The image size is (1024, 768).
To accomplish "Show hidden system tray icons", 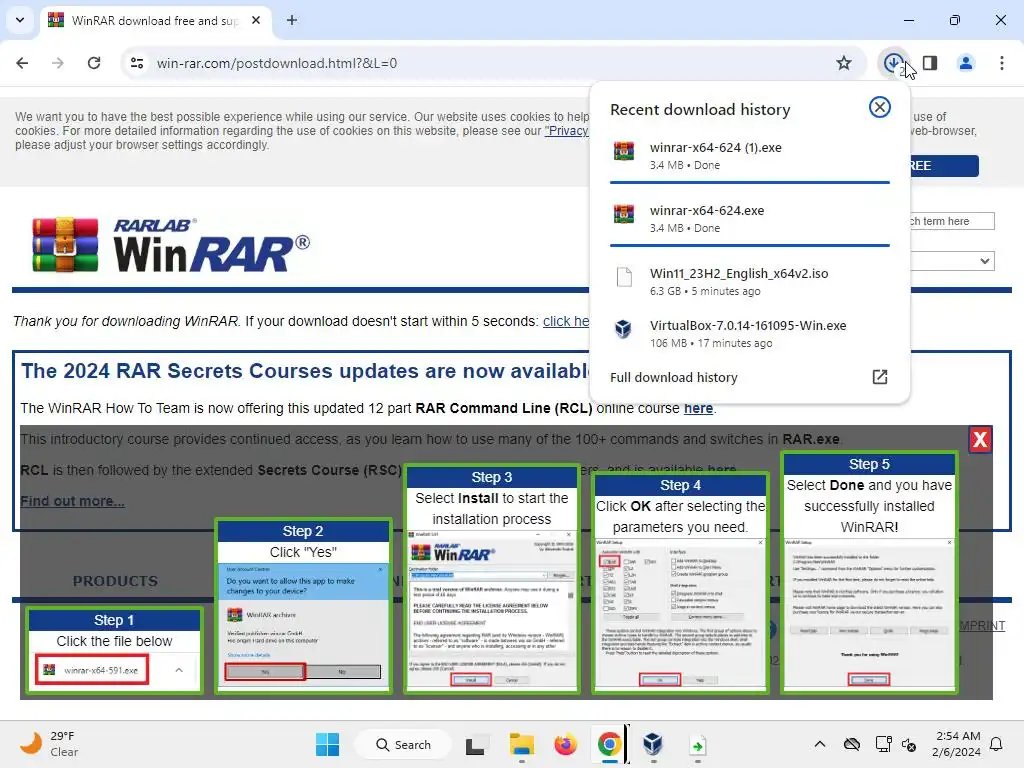I will [x=820, y=744].
